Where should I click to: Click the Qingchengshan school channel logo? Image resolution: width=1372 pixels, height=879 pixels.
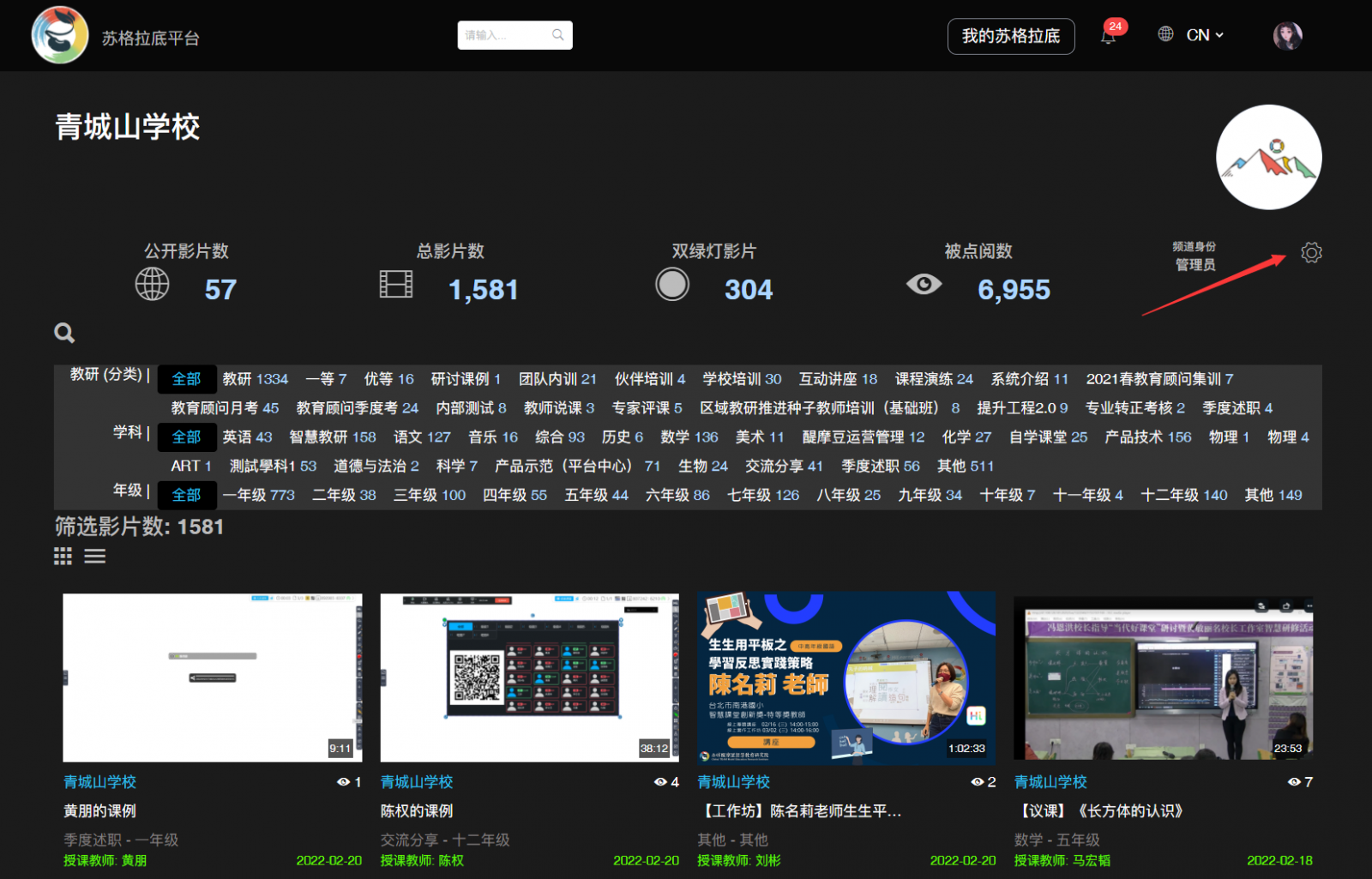1268,158
